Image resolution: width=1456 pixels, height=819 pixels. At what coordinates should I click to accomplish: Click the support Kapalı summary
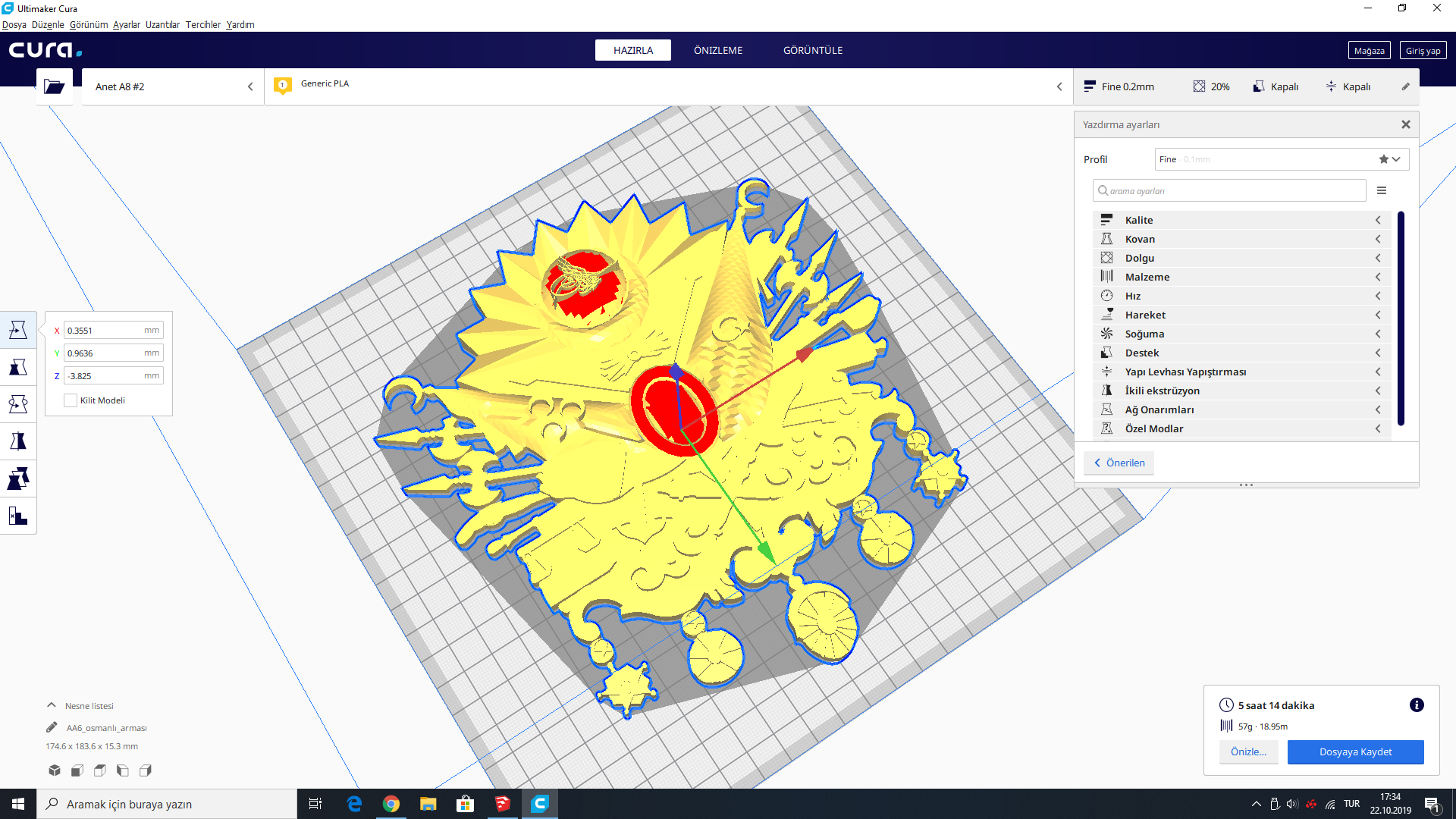(1276, 86)
